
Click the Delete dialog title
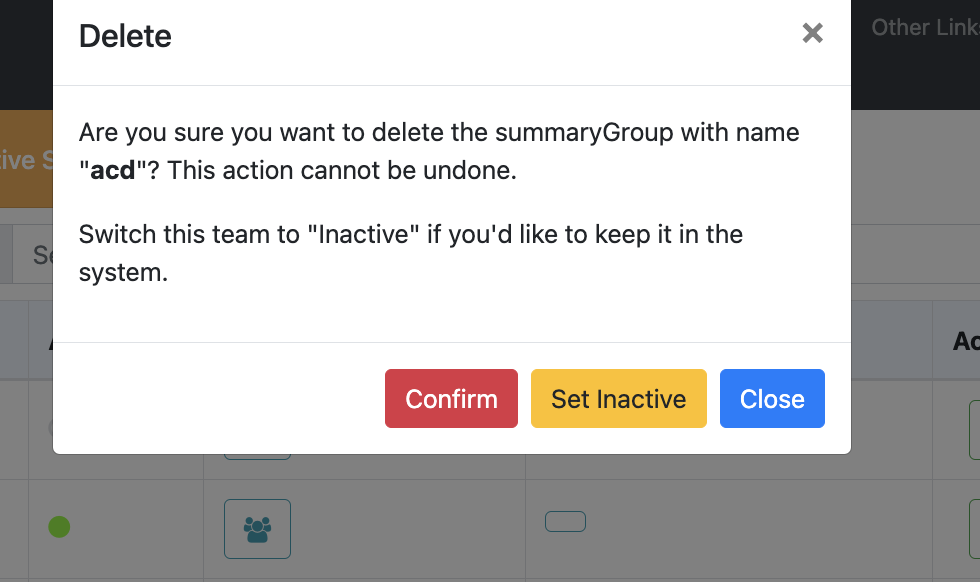pos(125,36)
